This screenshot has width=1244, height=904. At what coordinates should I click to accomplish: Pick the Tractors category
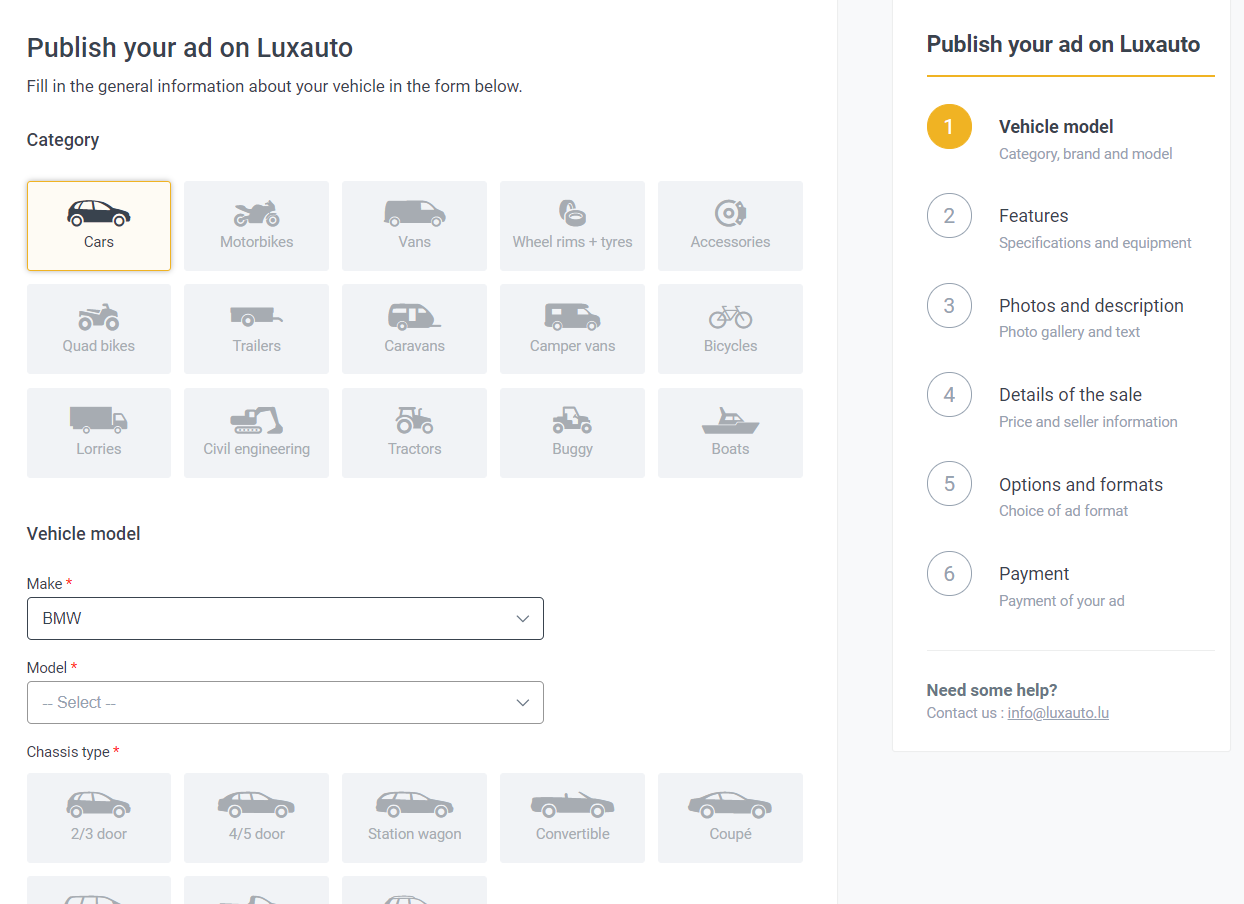(x=414, y=433)
